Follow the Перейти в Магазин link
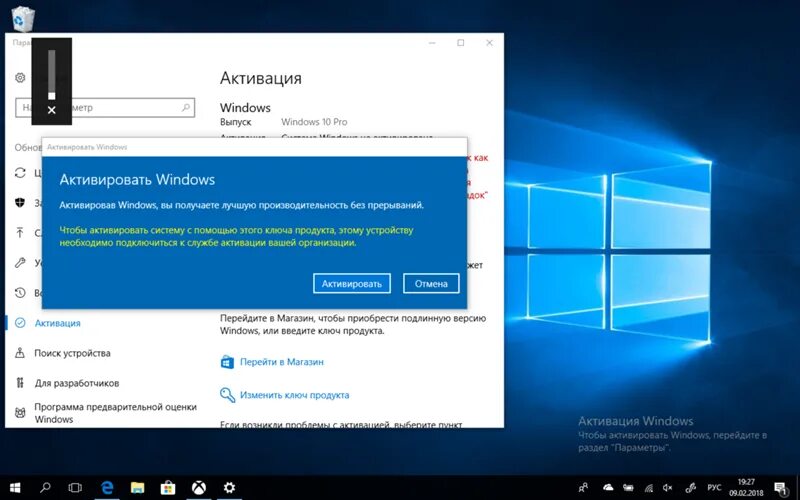 282,362
